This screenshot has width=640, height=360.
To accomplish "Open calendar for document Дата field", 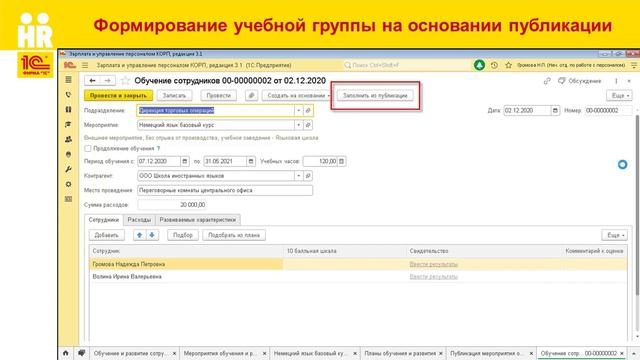I will (555, 111).
